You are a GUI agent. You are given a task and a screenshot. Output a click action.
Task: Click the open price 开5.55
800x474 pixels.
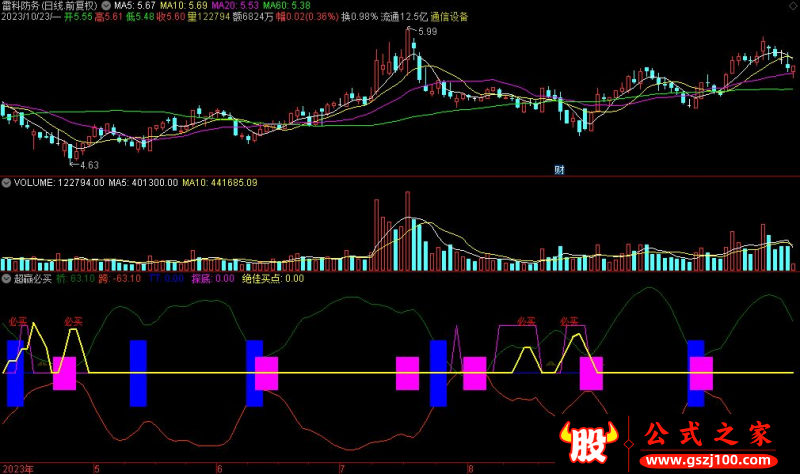pos(78,17)
